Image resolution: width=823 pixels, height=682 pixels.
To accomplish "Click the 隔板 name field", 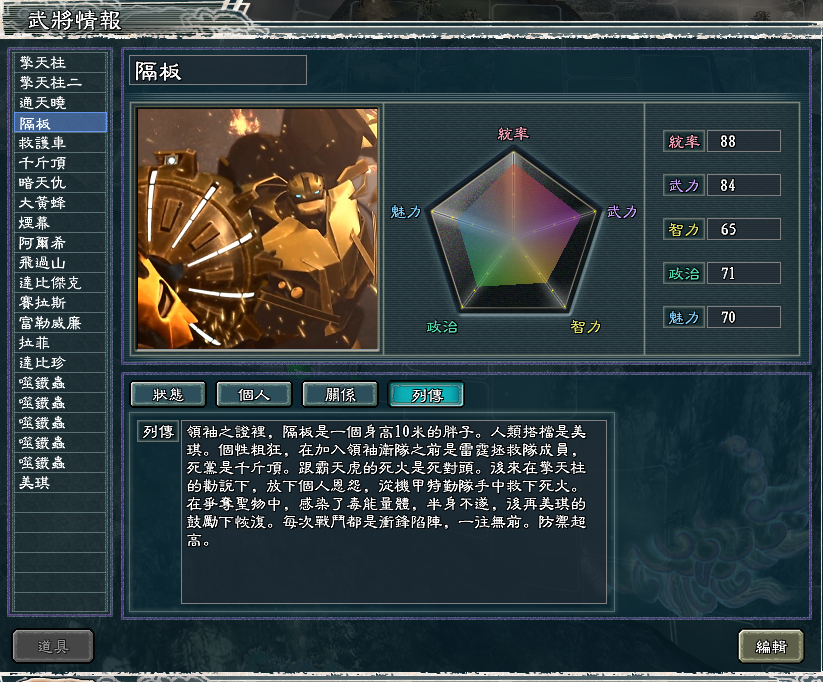I will (218, 70).
